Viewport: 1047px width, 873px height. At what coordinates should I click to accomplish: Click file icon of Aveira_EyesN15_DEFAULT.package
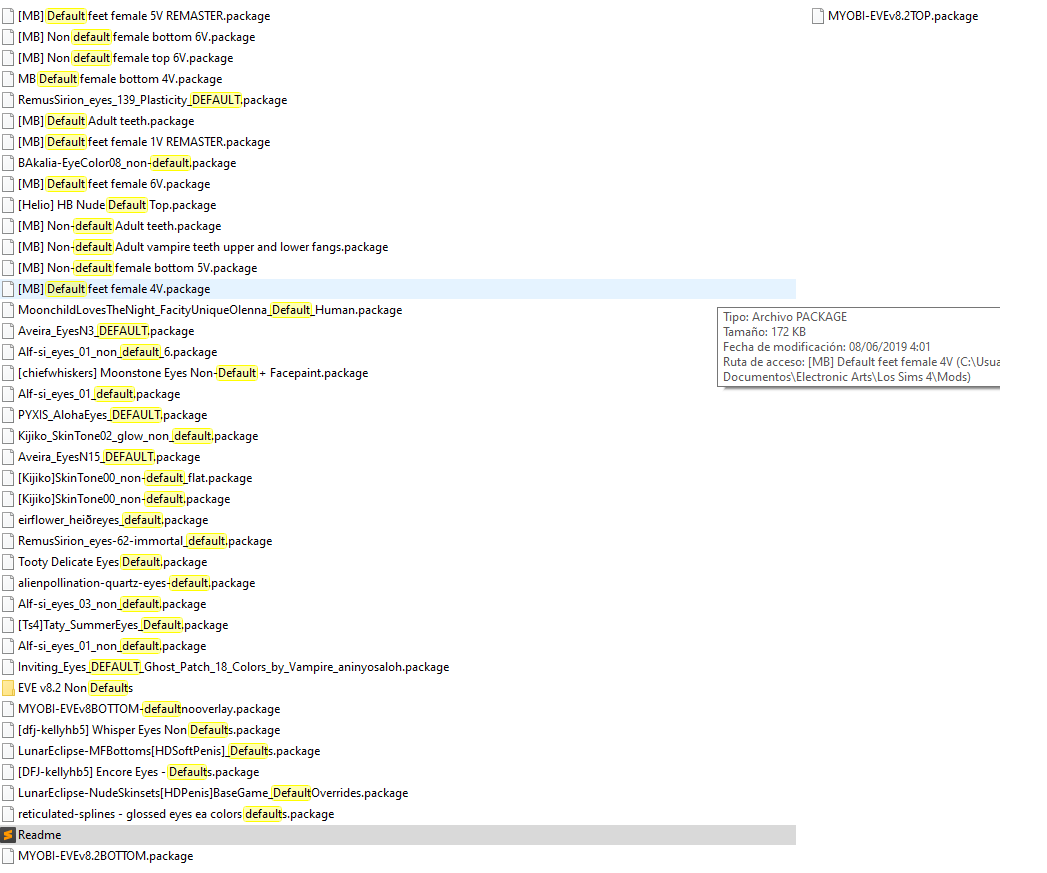pyautogui.click(x=8, y=457)
